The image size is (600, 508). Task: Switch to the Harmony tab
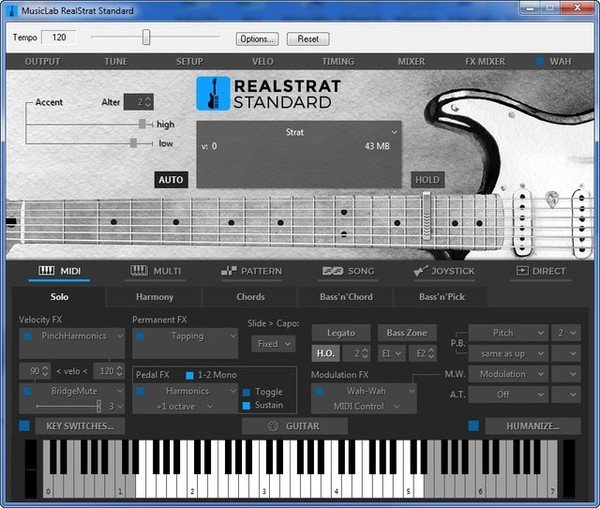154,297
